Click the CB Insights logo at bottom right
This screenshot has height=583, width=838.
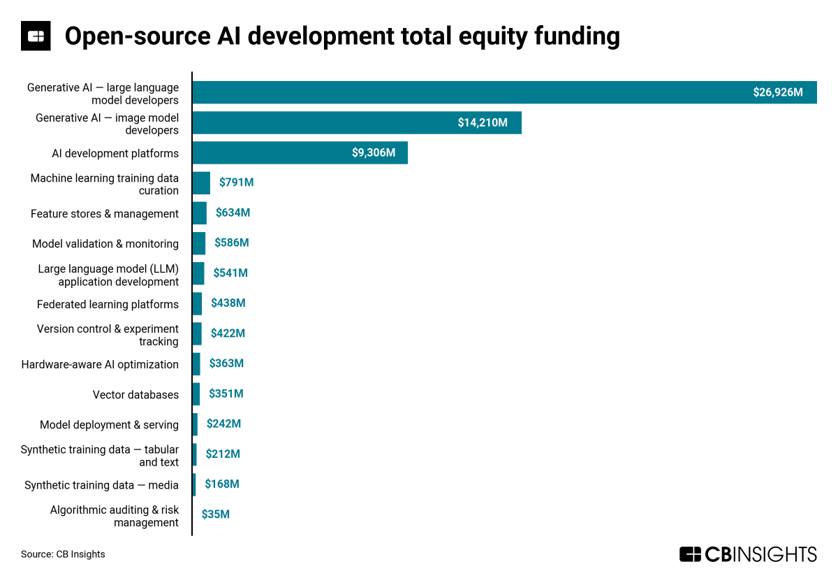[748, 554]
